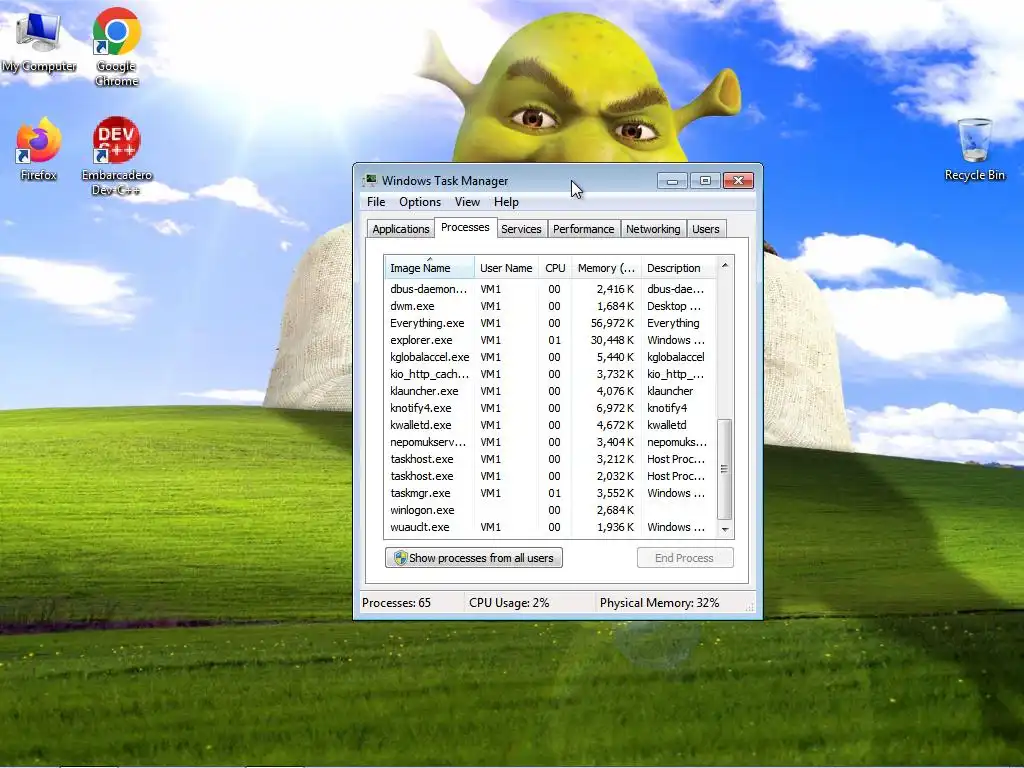The image size is (1024, 768).
Task: Select the Recycle Bin desktop icon
Action: point(974,150)
